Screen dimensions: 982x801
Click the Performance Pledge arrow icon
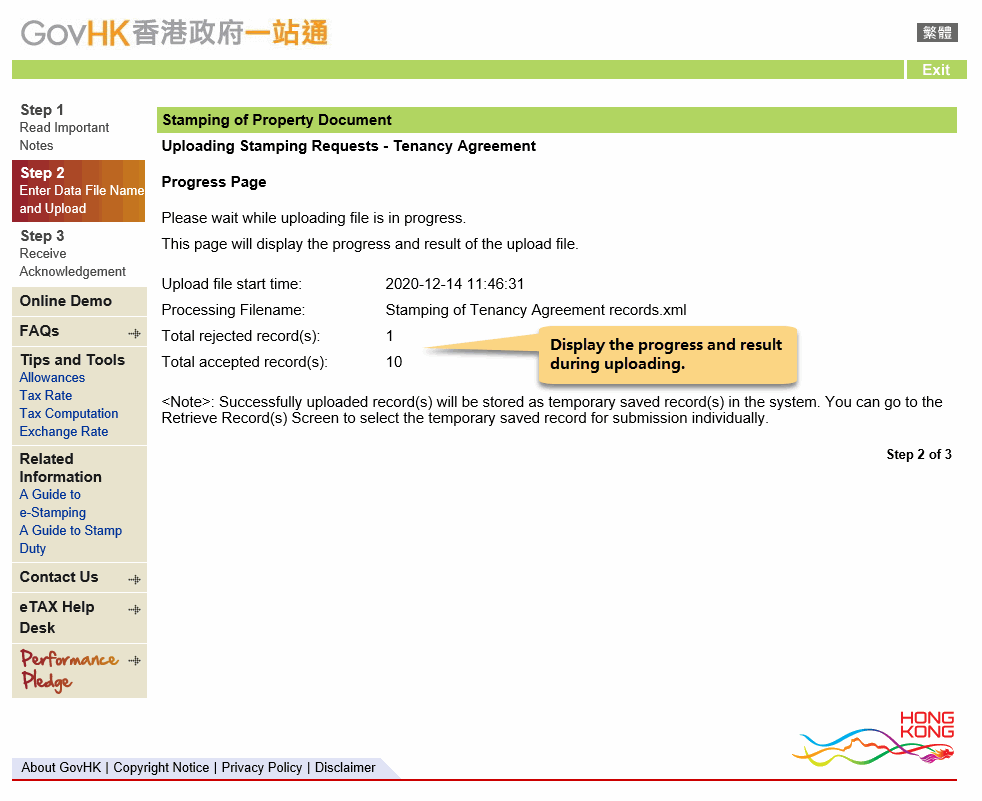[x=134, y=661]
